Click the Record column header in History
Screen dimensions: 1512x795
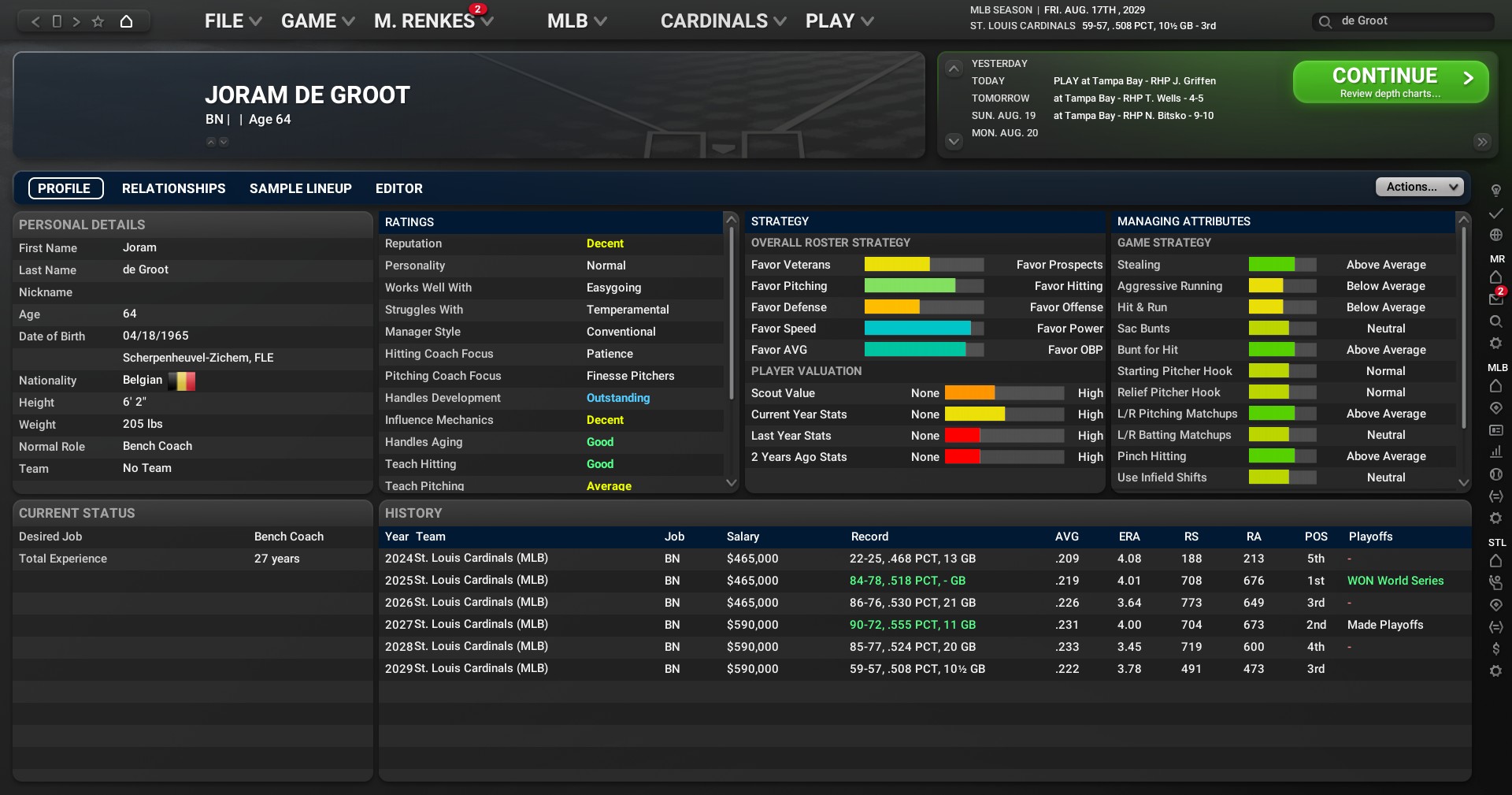[869, 537]
